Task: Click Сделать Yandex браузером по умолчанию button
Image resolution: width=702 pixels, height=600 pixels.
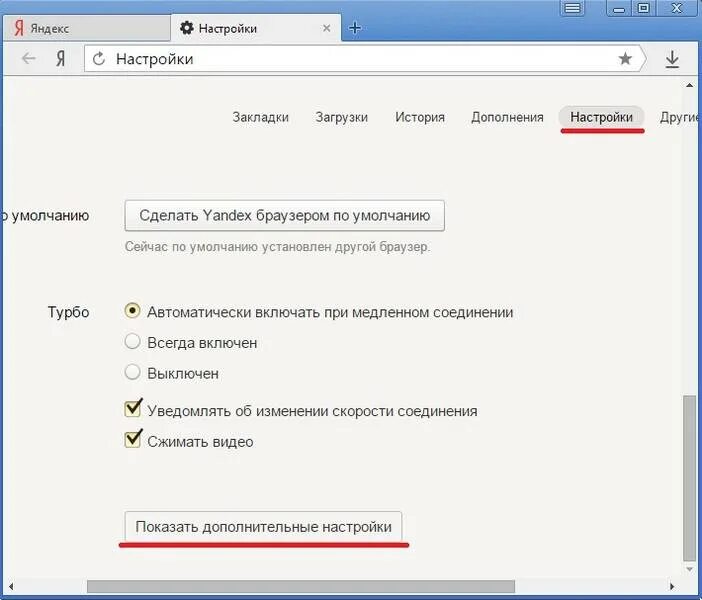Action: pyautogui.click(x=284, y=215)
